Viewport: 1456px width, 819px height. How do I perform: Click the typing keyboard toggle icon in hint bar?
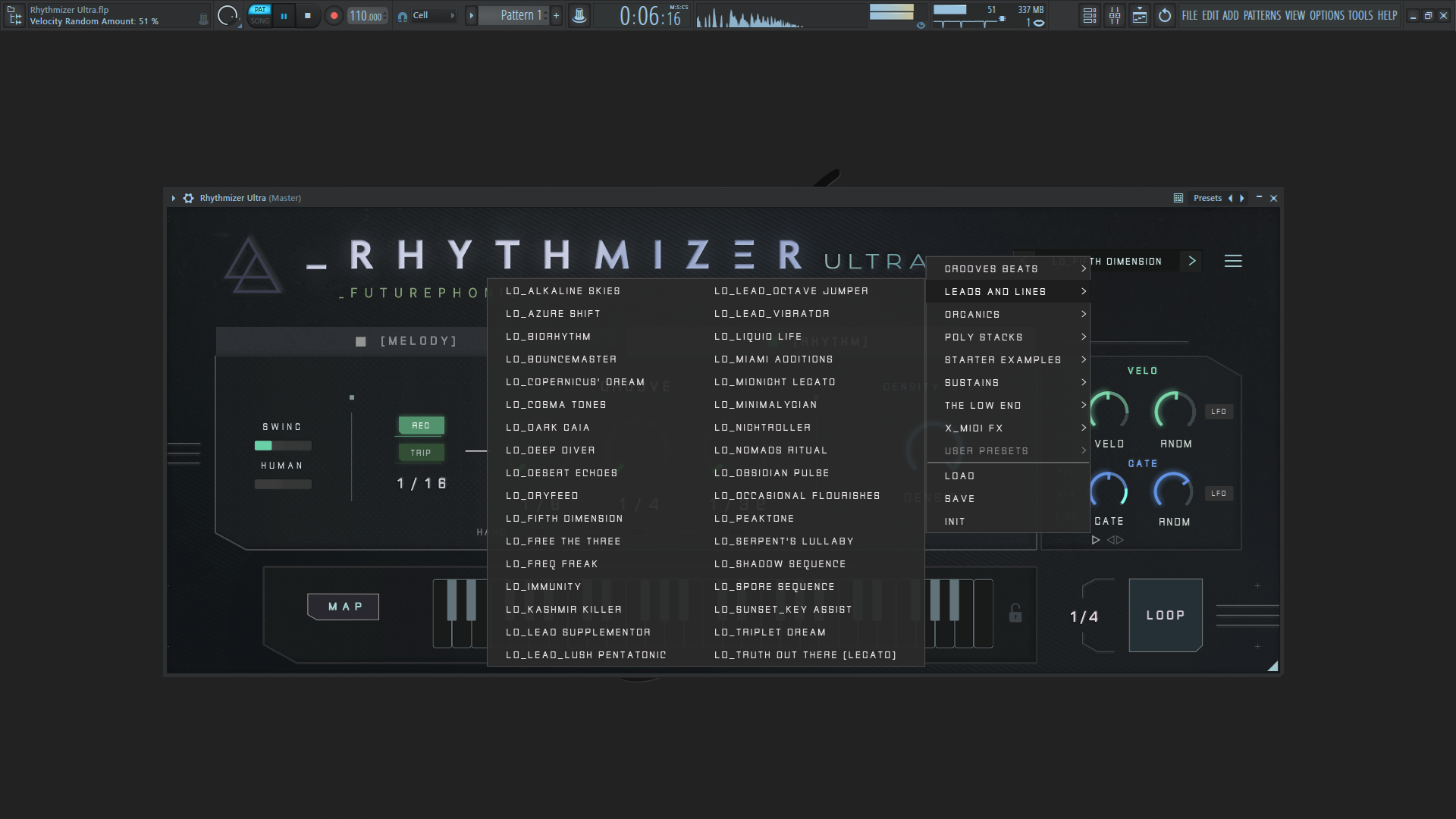click(203, 20)
